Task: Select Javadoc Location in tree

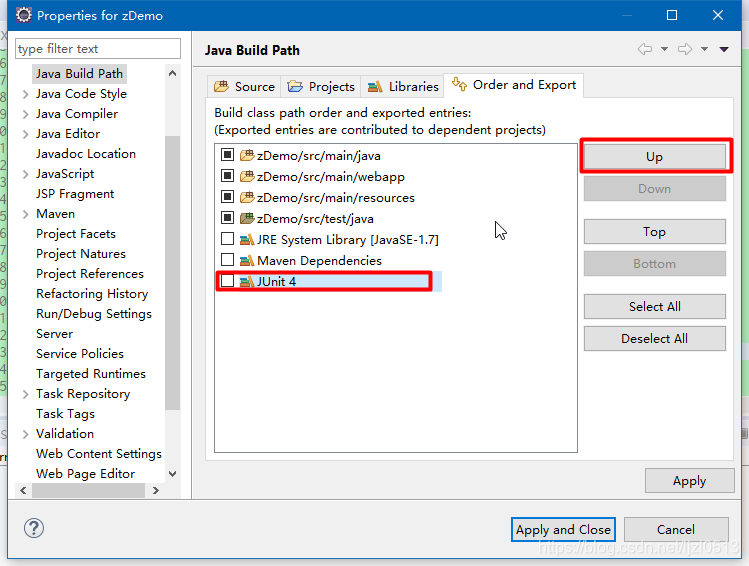Action: tap(86, 154)
